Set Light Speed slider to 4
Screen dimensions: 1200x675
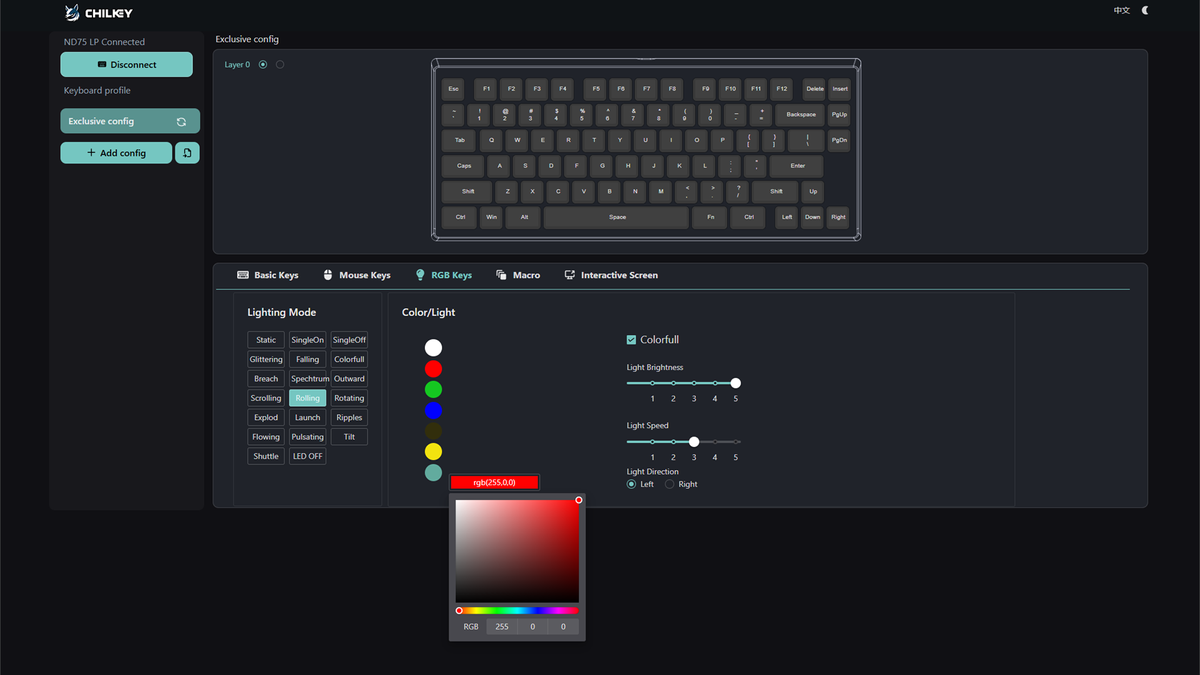[x=715, y=442]
